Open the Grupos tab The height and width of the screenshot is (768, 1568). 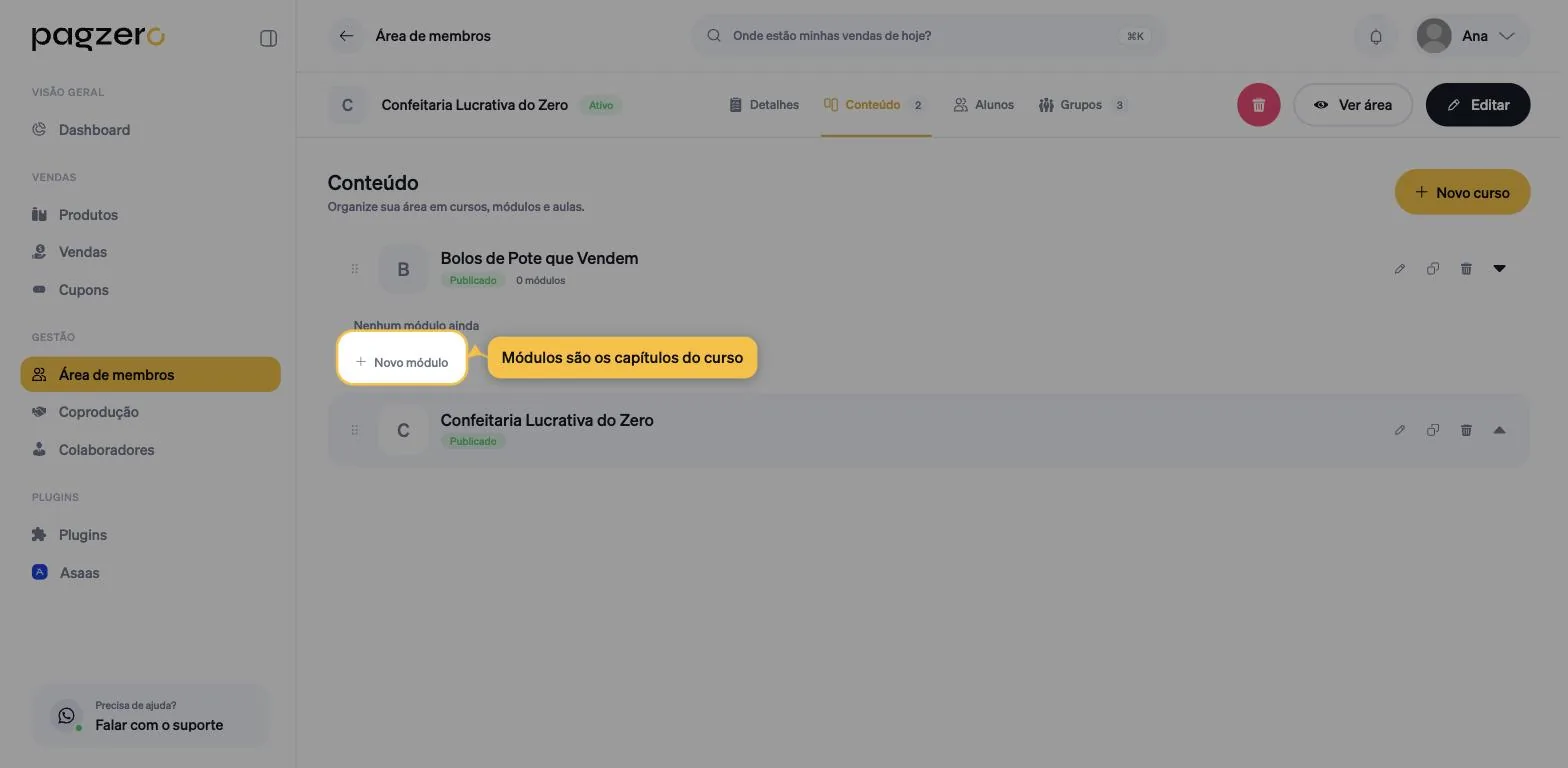tap(1083, 105)
